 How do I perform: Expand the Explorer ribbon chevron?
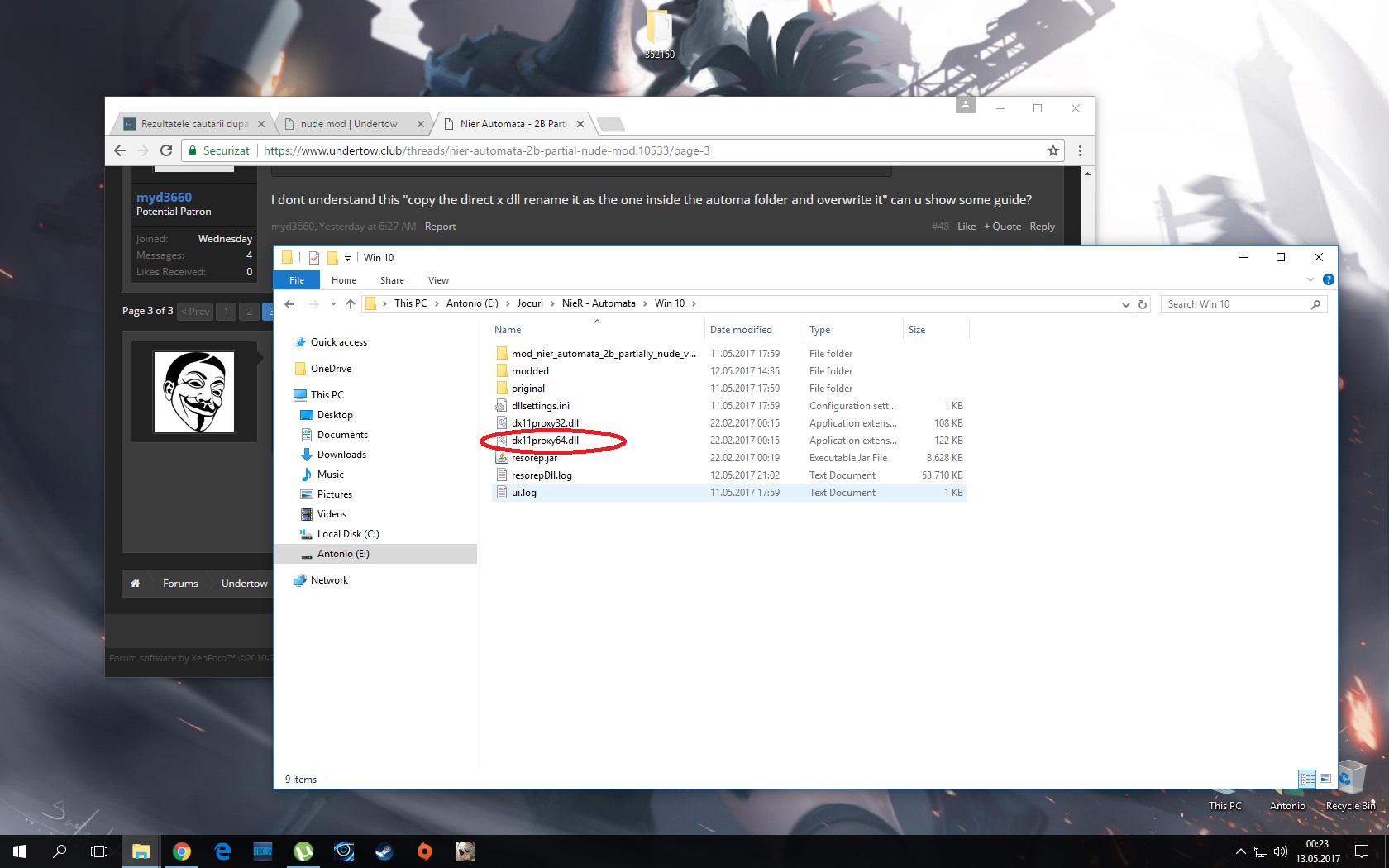1310,280
